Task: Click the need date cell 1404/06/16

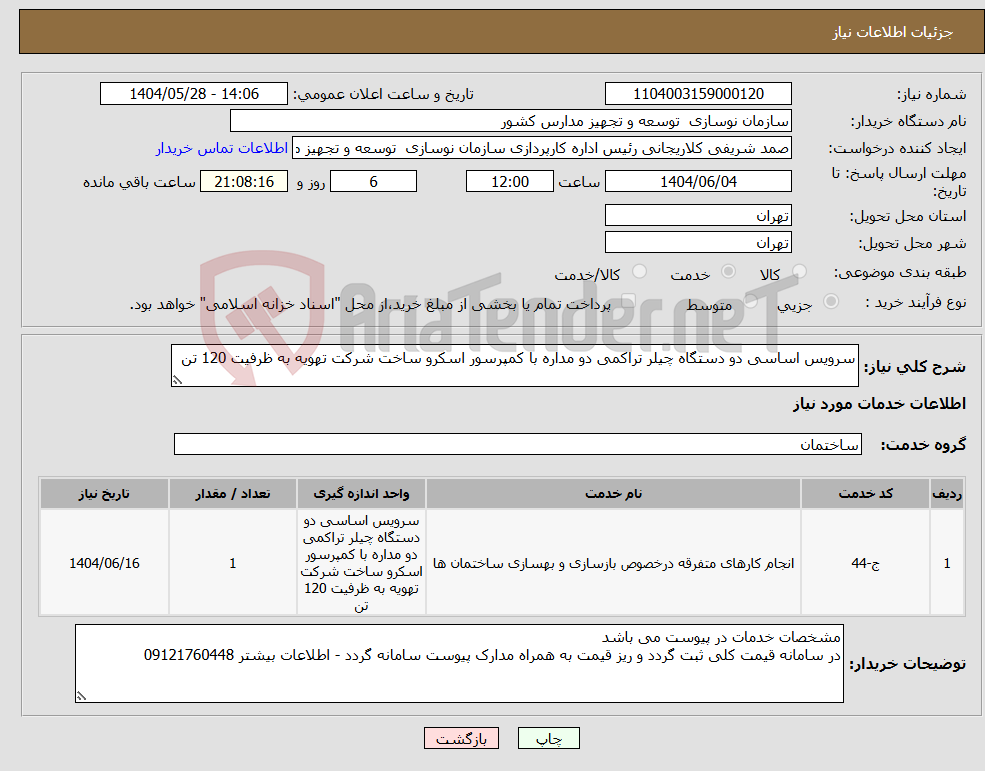Action: pyautogui.click(x=104, y=563)
